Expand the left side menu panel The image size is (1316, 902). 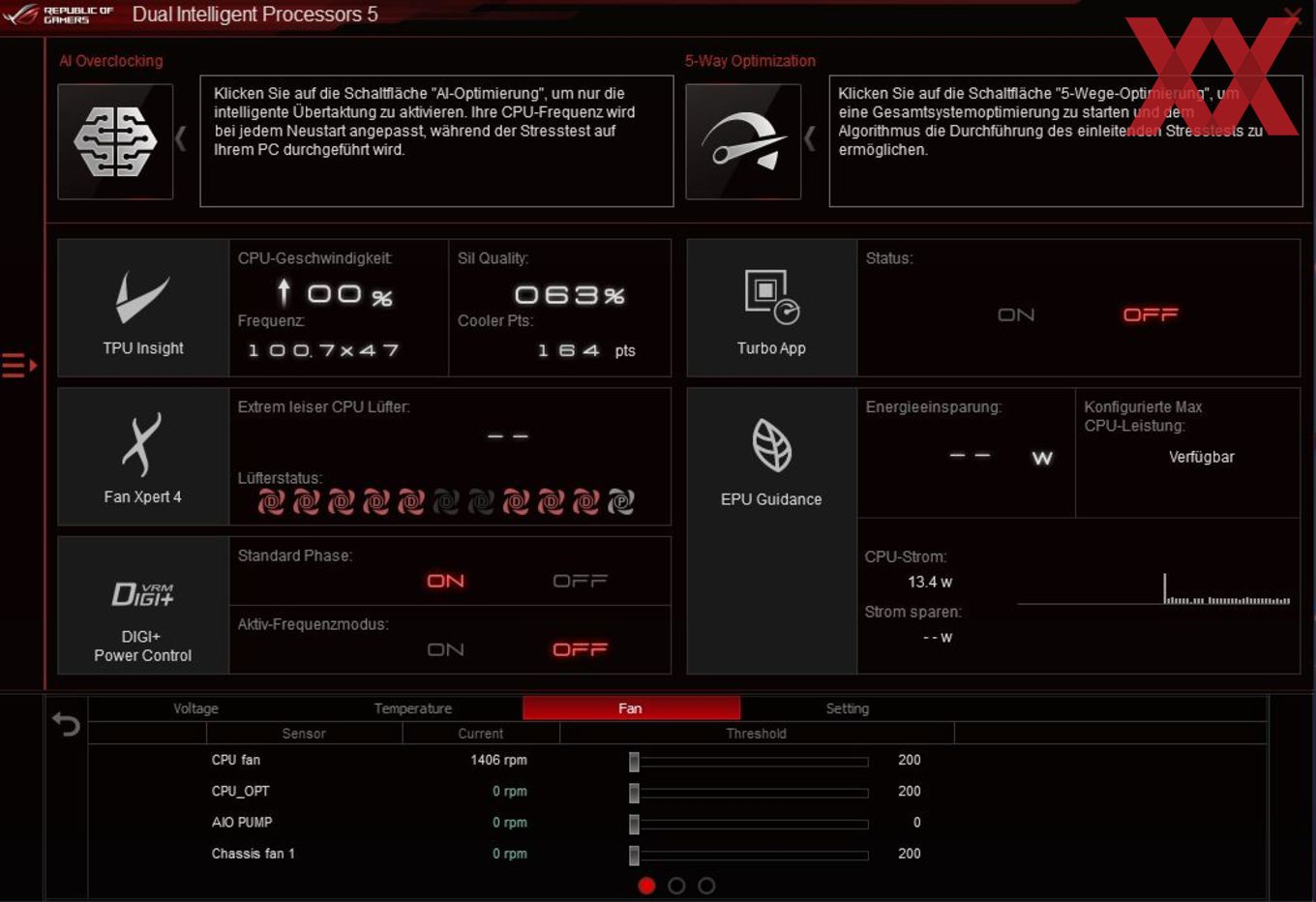point(19,366)
